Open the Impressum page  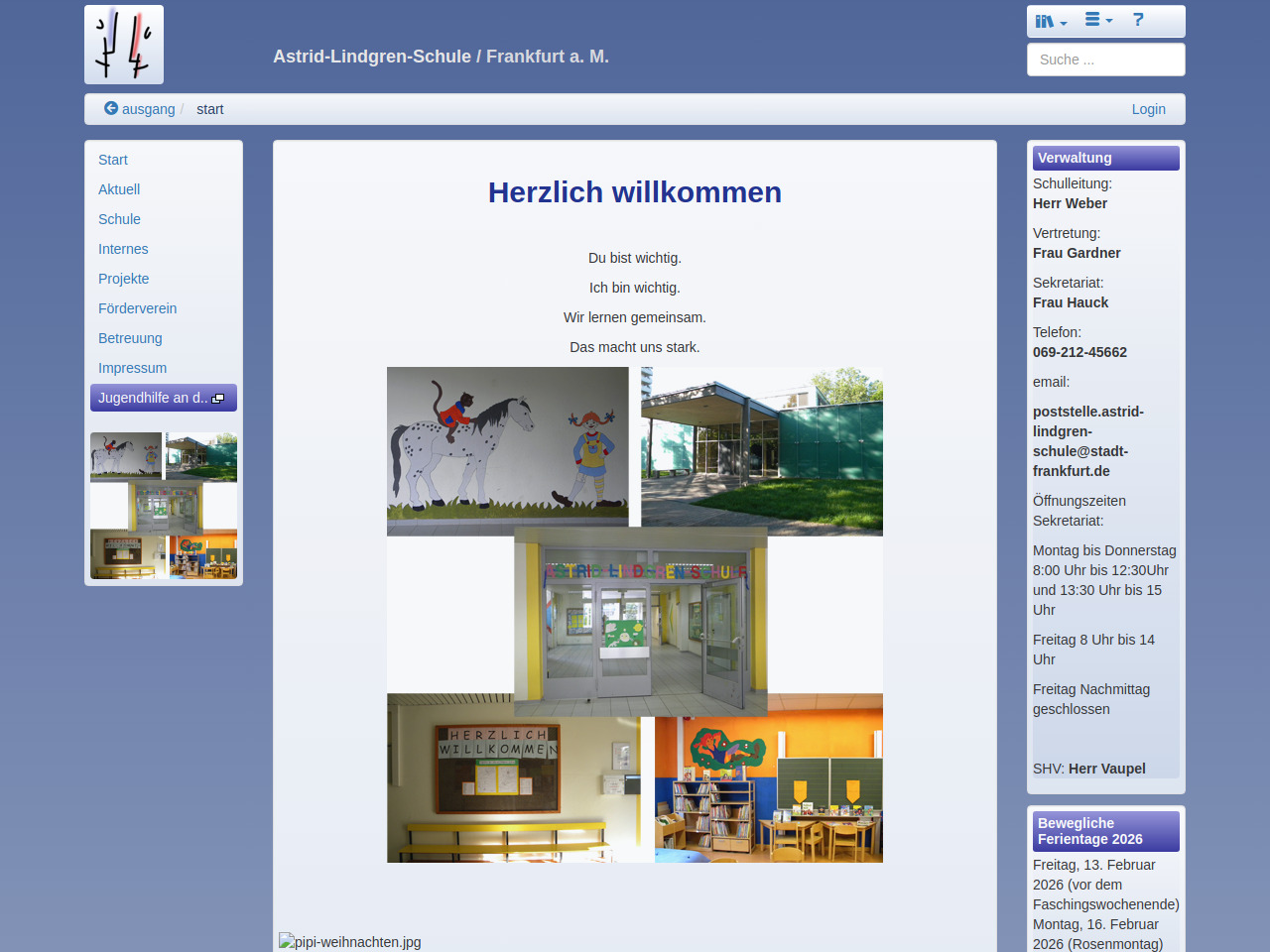(x=132, y=368)
